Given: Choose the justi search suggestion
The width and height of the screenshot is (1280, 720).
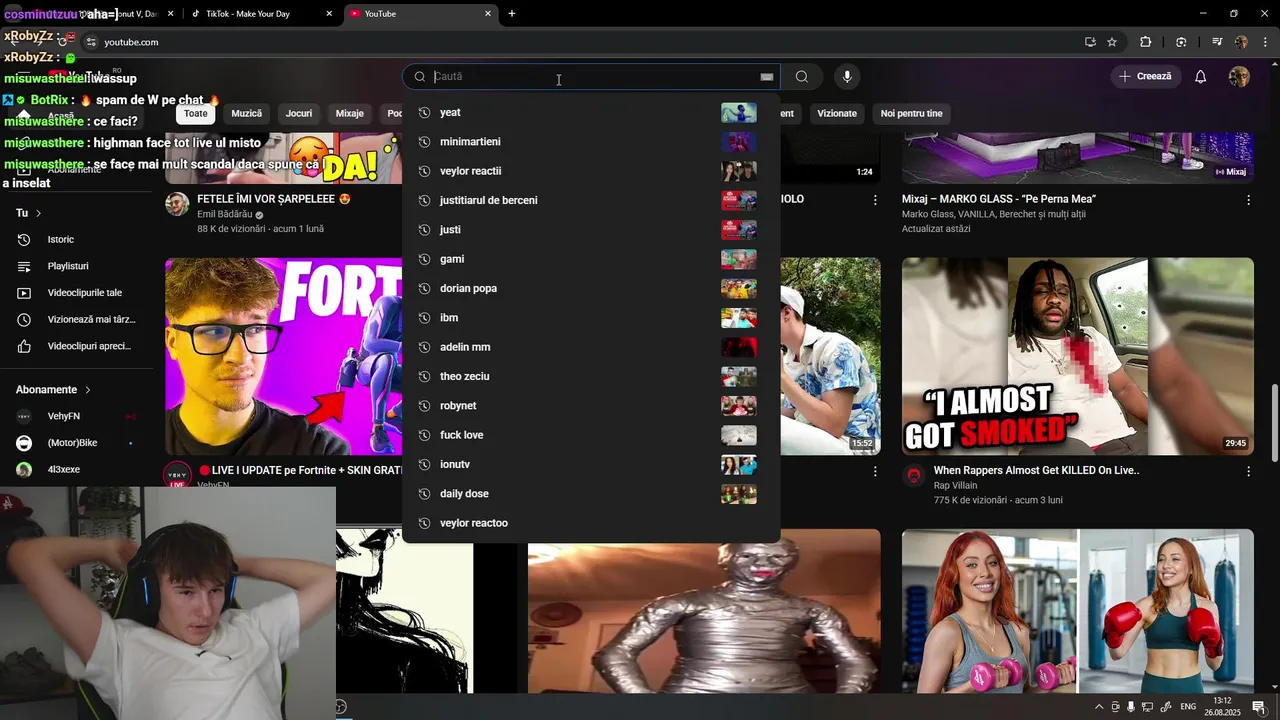Looking at the screenshot, I should pos(591,230).
